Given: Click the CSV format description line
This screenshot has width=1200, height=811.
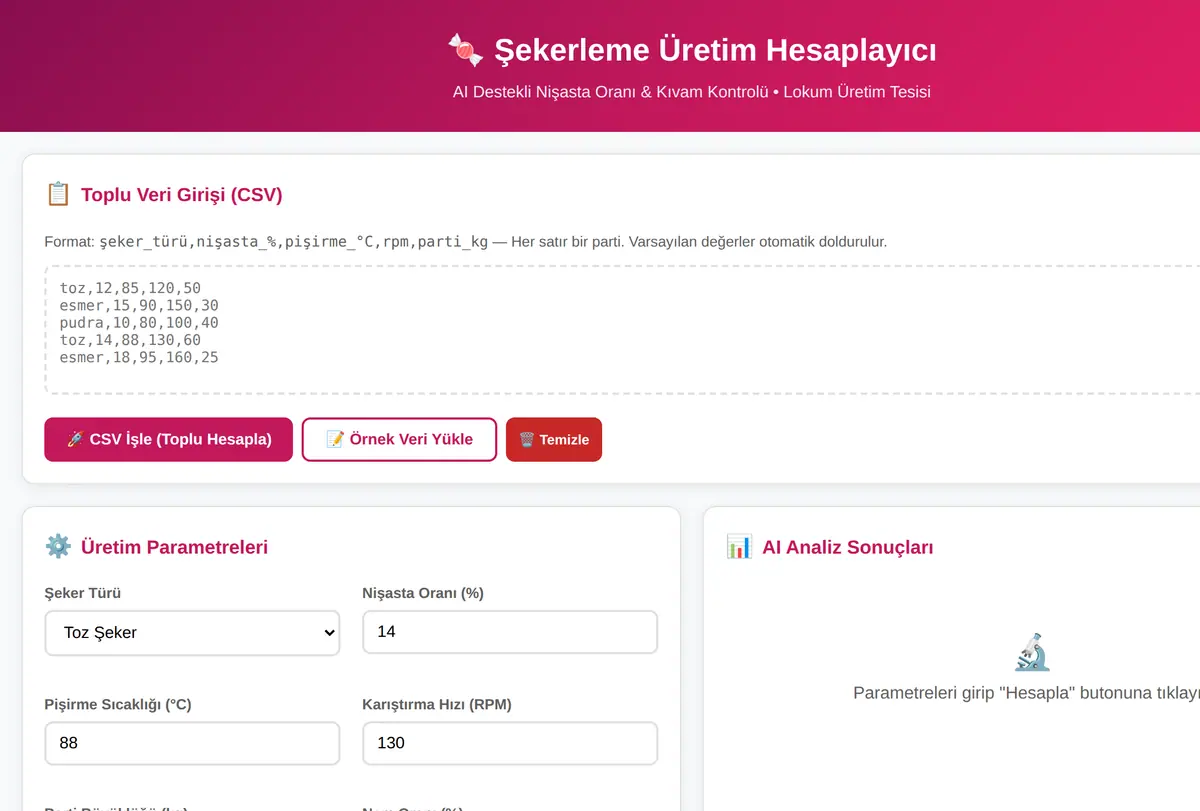Looking at the screenshot, I should tap(466, 241).
